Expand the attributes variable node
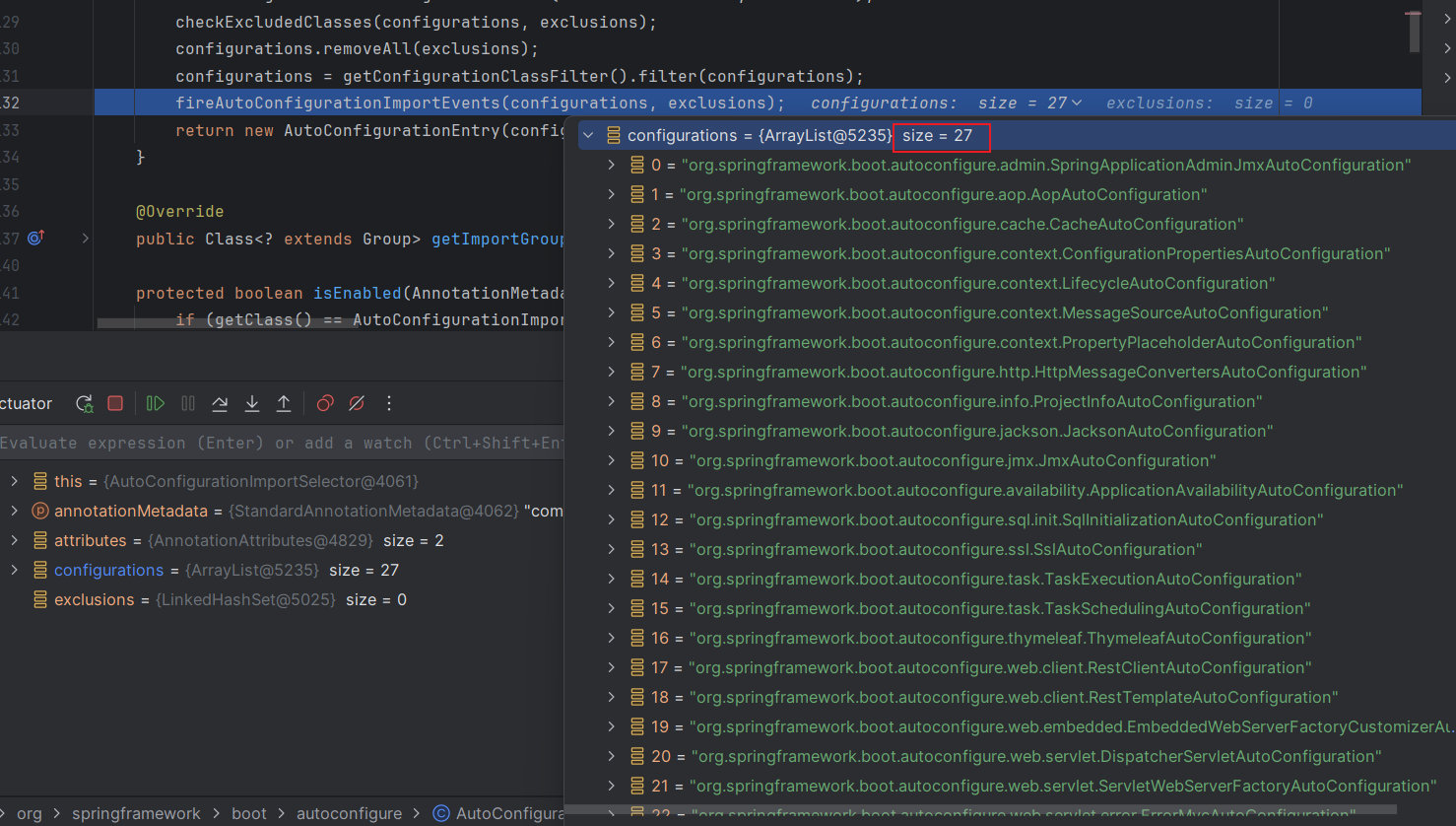 click(x=15, y=540)
